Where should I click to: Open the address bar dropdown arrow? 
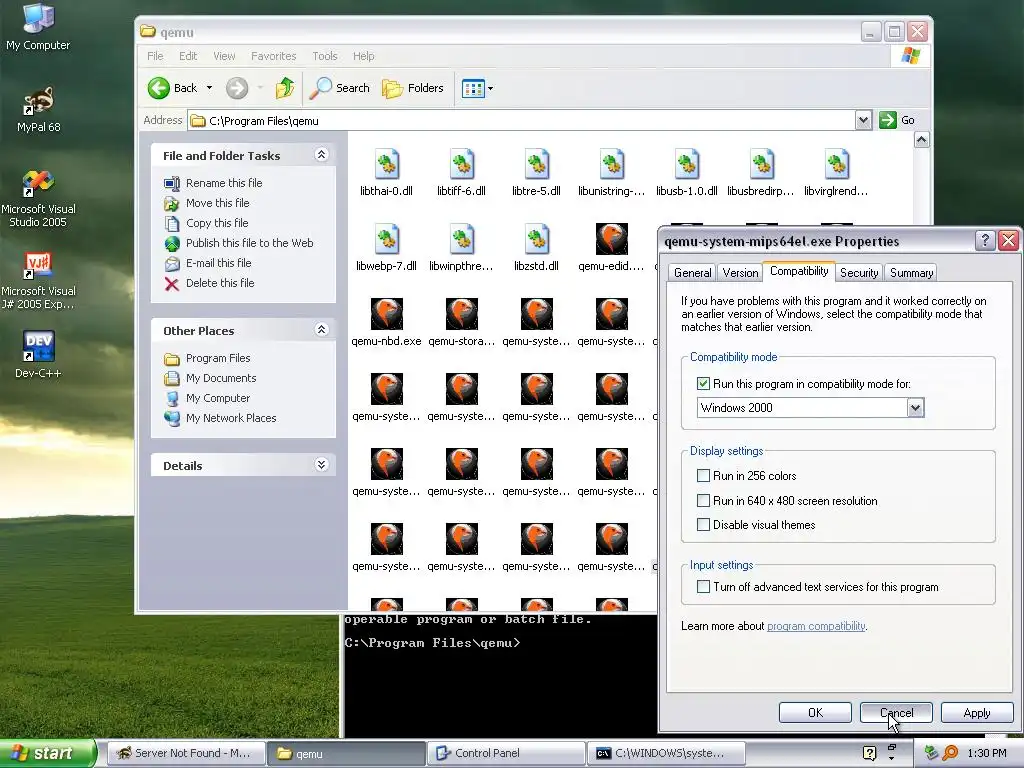tap(863, 120)
